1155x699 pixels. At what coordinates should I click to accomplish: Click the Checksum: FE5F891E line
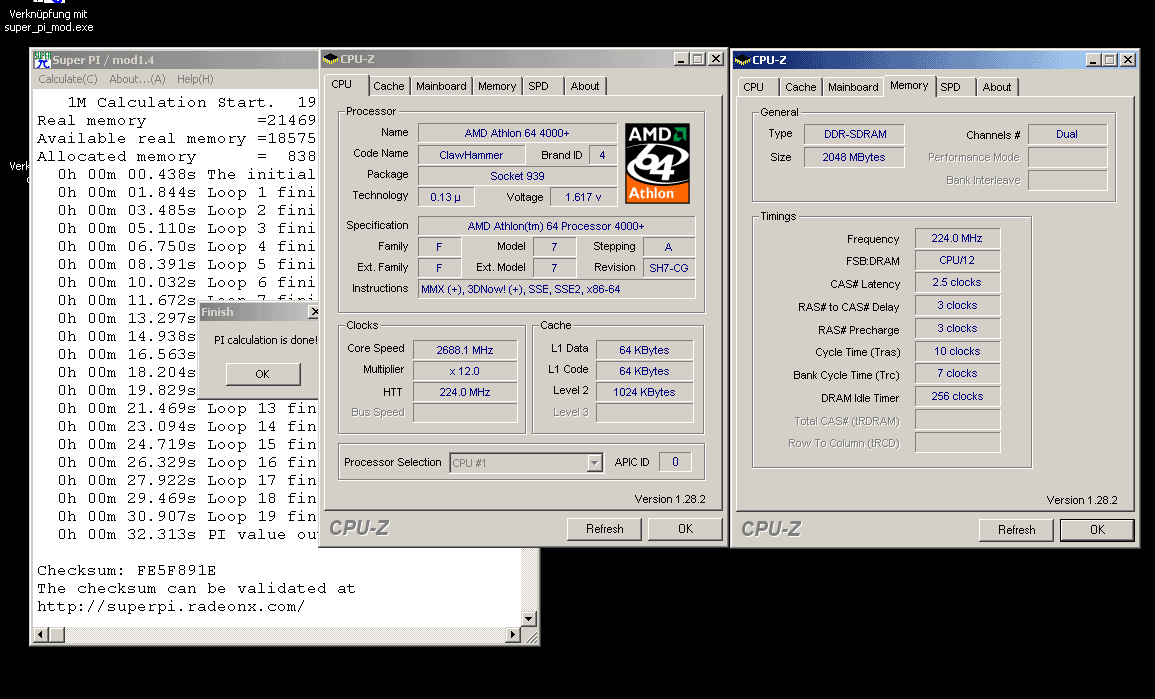coord(127,571)
